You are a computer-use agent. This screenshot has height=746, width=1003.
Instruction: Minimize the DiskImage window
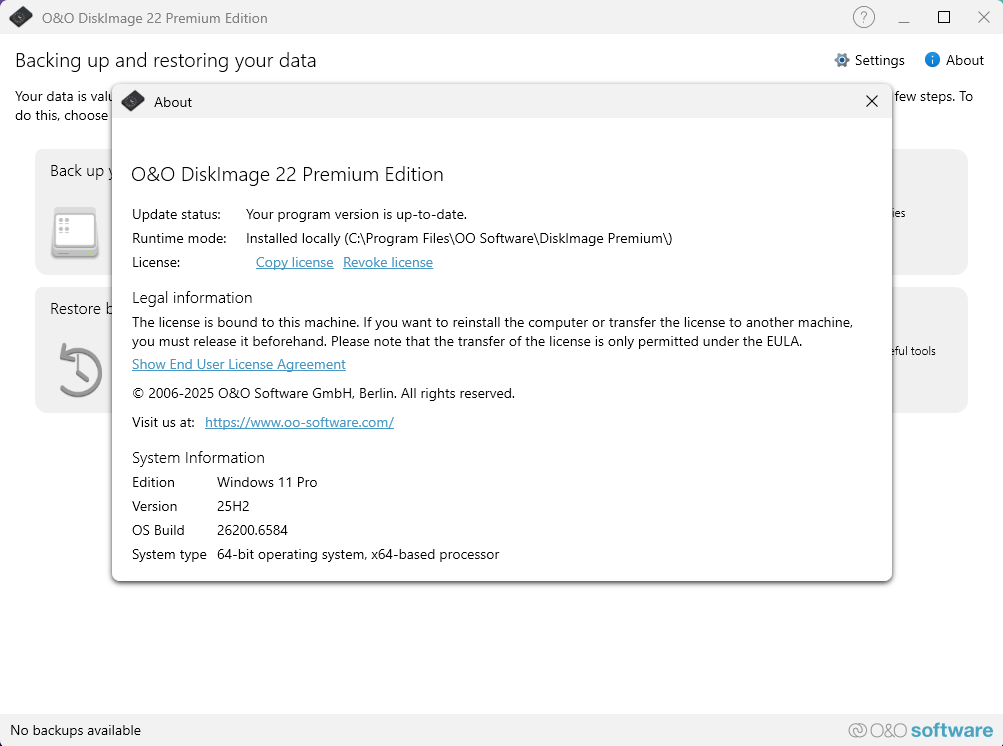pos(904,17)
